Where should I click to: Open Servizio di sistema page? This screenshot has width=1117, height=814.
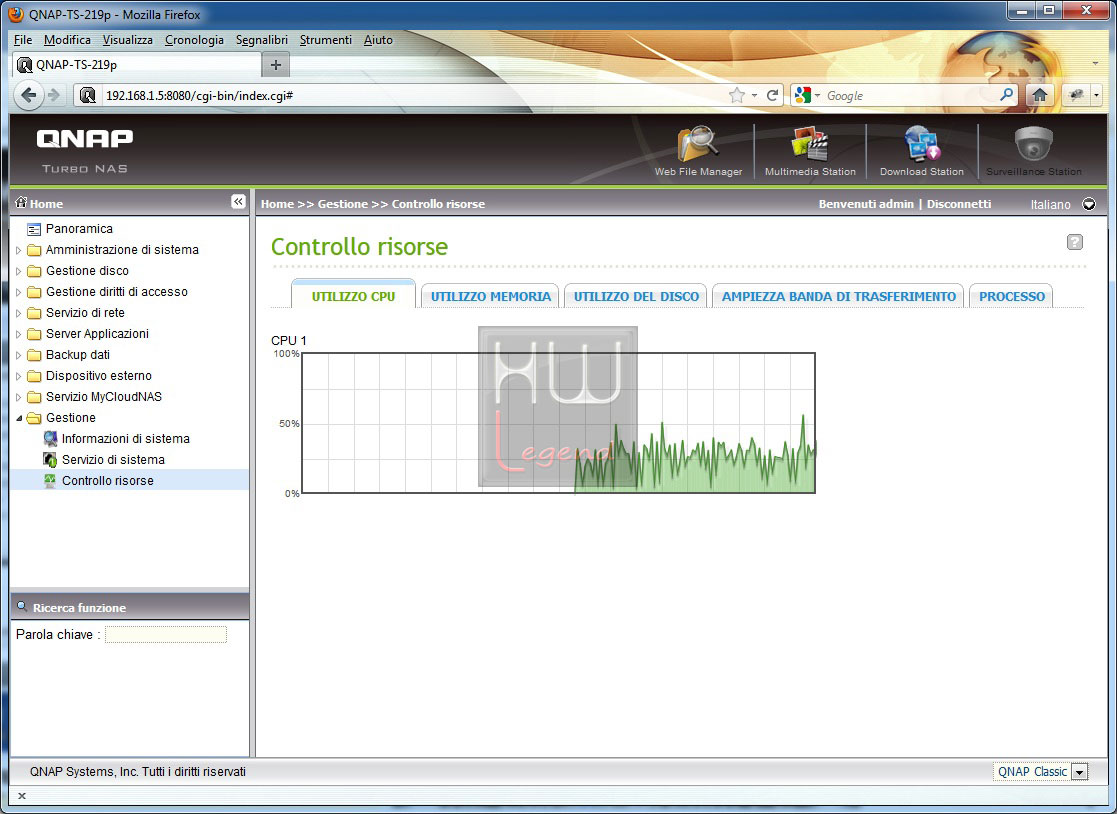click(x=113, y=460)
